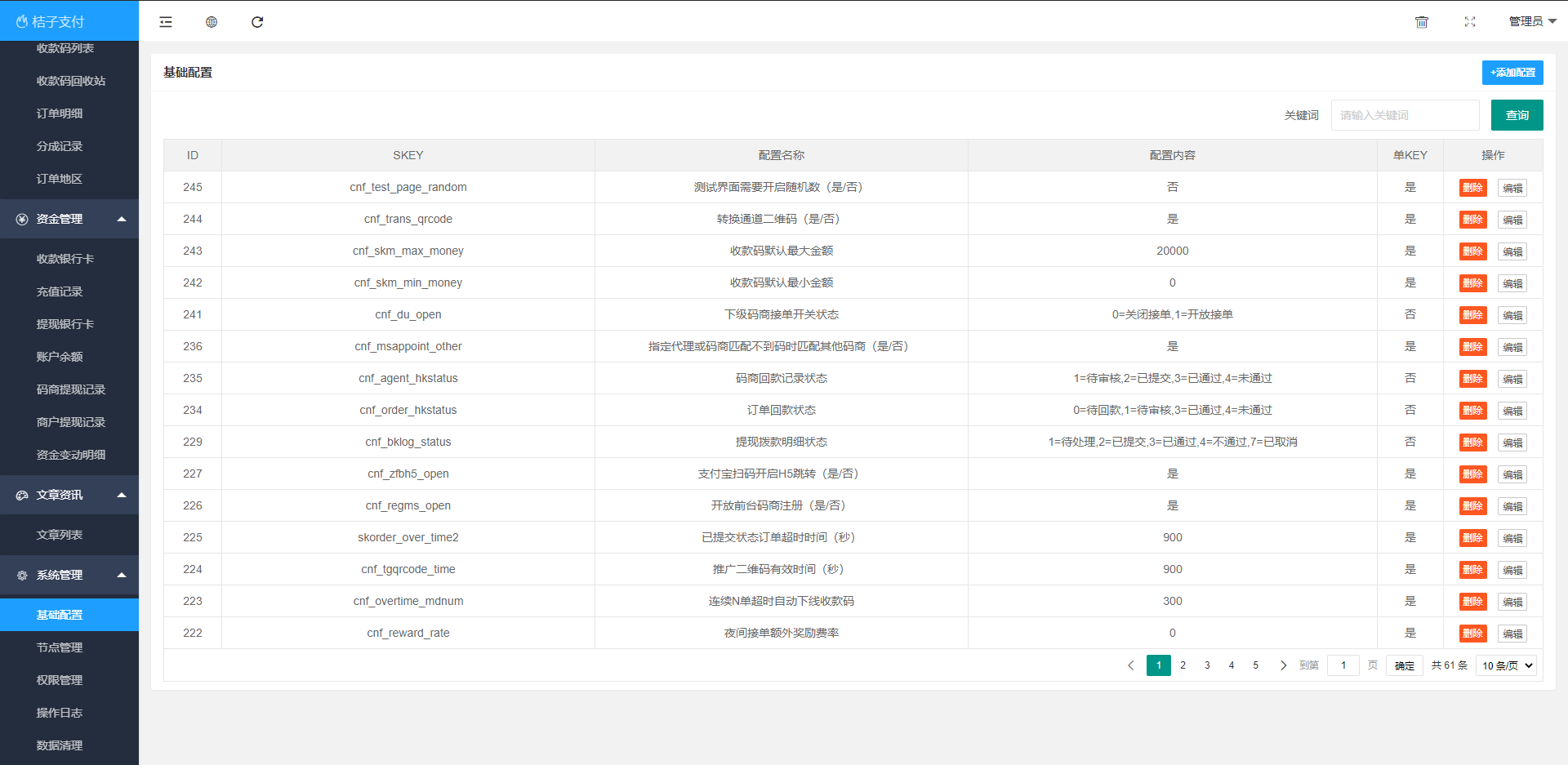Toggle fullscreen mode icon
This screenshot has height=765, width=1568.
[1470, 22]
